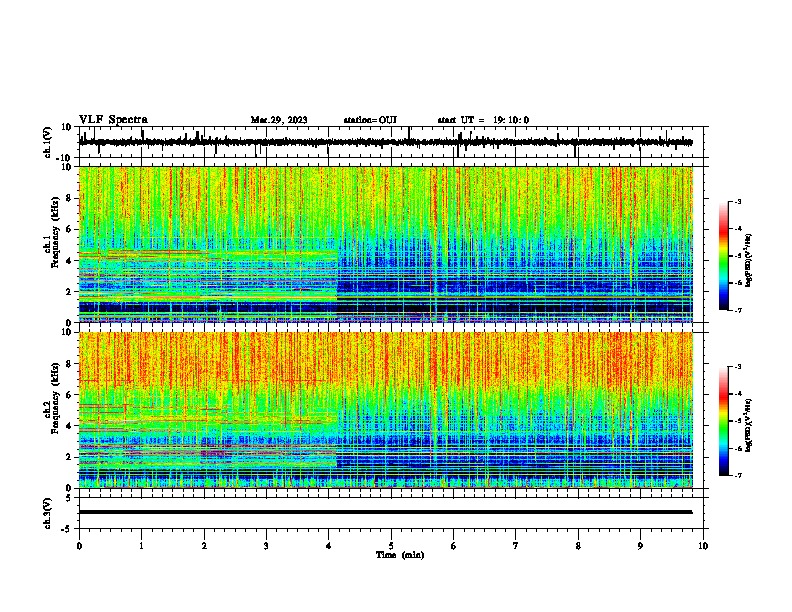Click the ch.1 waveform trace panel
This screenshot has width=792, height=612.
click(x=393, y=142)
